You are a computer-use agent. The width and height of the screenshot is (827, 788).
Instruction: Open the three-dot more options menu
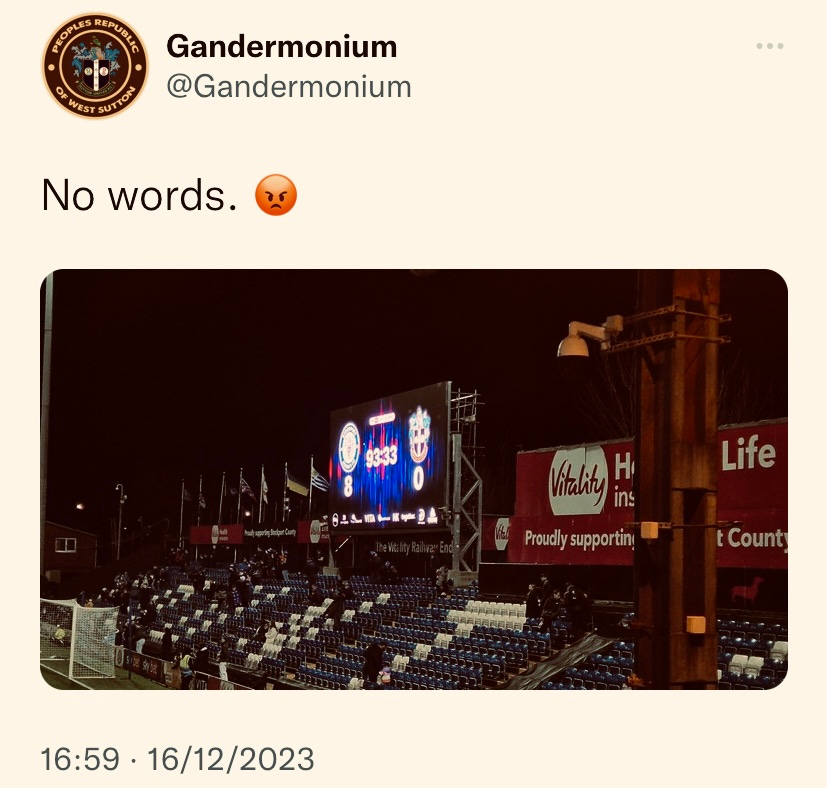[770, 46]
